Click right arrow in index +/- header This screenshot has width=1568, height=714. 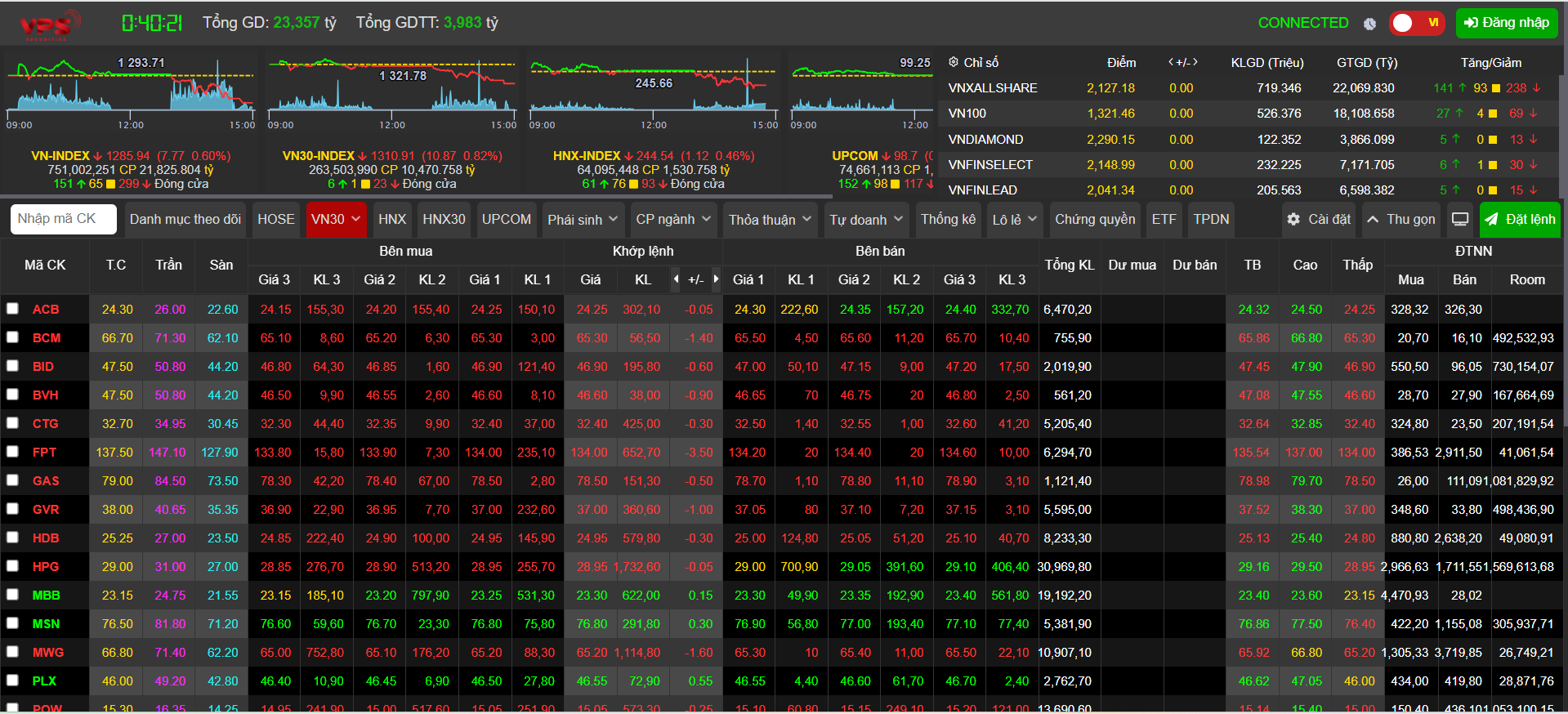1195,62
